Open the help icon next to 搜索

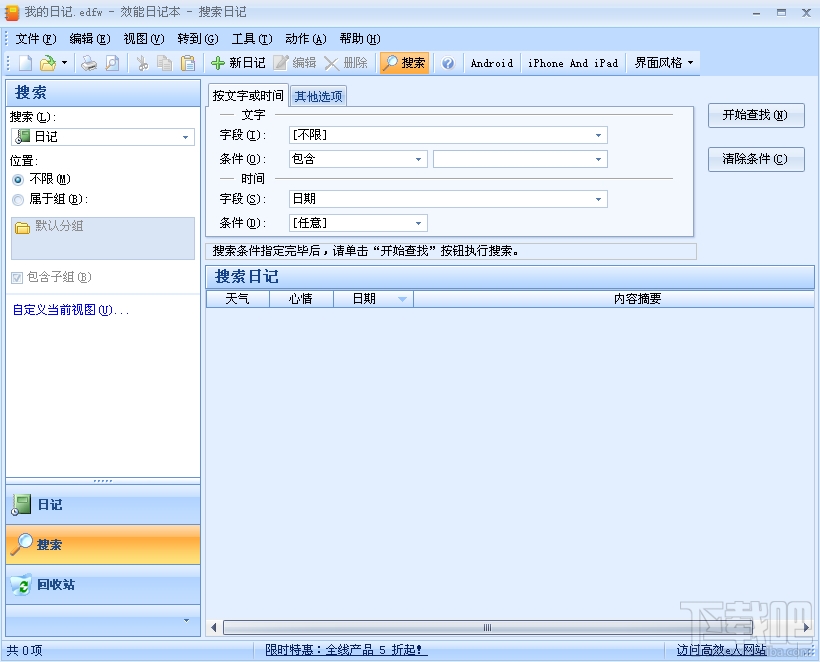click(x=448, y=62)
